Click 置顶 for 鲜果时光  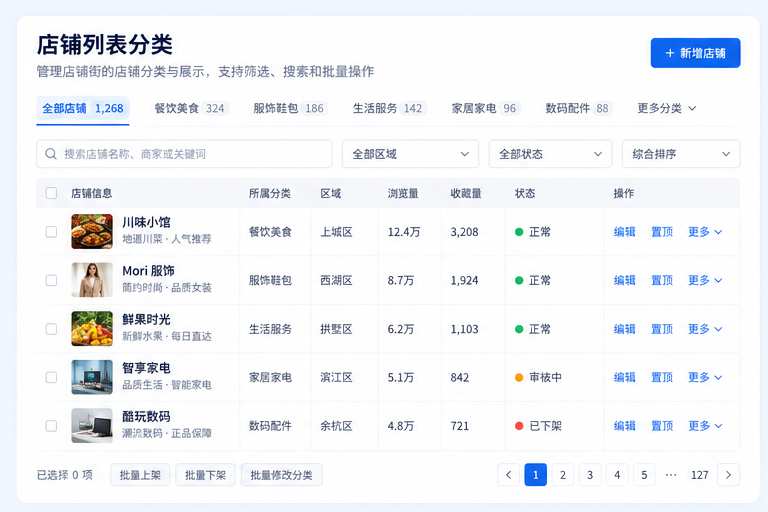click(x=662, y=329)
